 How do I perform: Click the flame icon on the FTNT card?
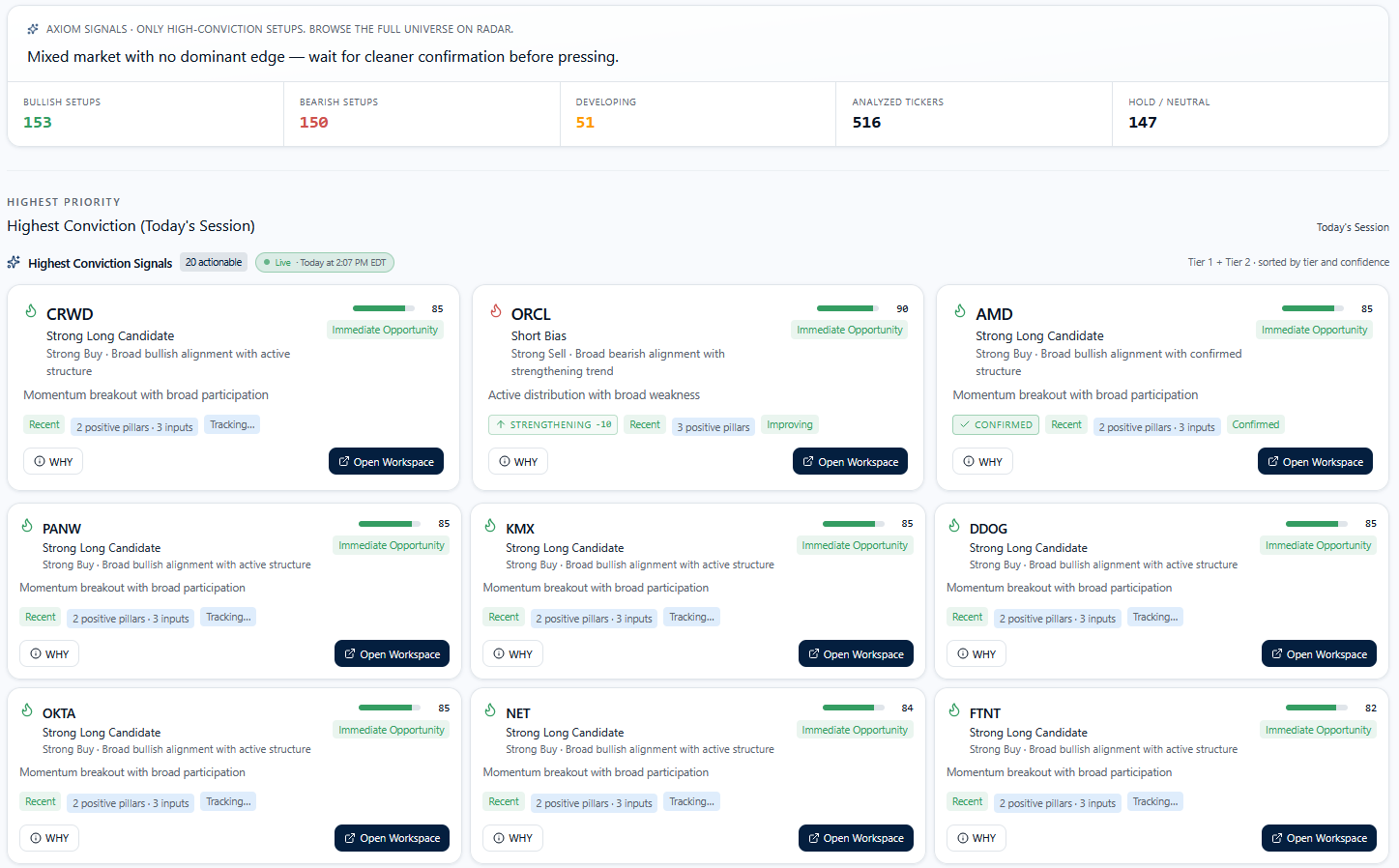[954, 710]
